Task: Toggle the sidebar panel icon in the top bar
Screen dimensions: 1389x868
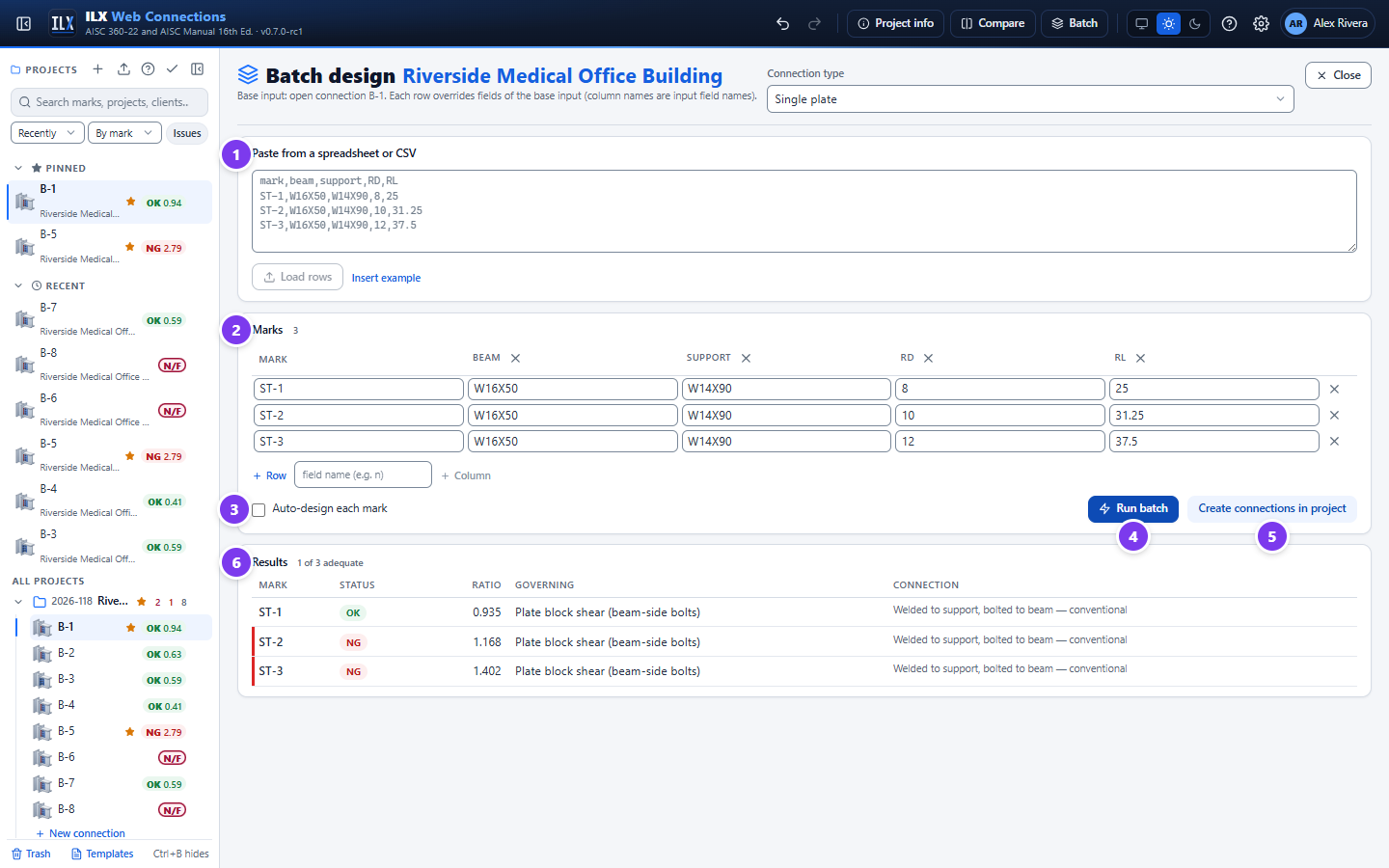Action: point(24,23)
